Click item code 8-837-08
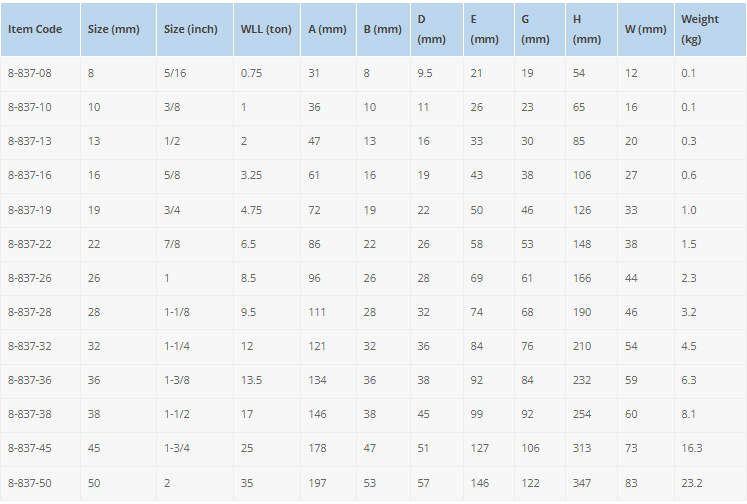Image resolution: width=747 pixels, height=504 pixels. 30,73
